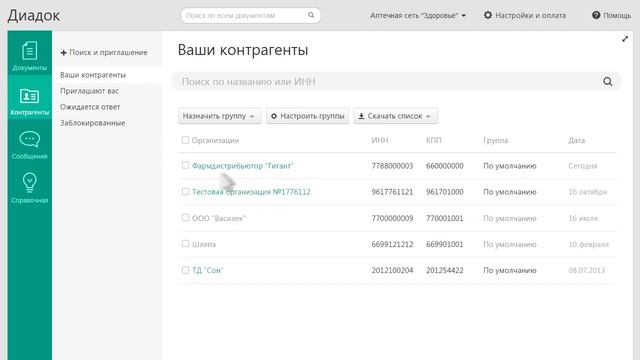Click По умолчанию in the Шляпа row
This screenshot has width=640, height=360.
pos(510,244)
